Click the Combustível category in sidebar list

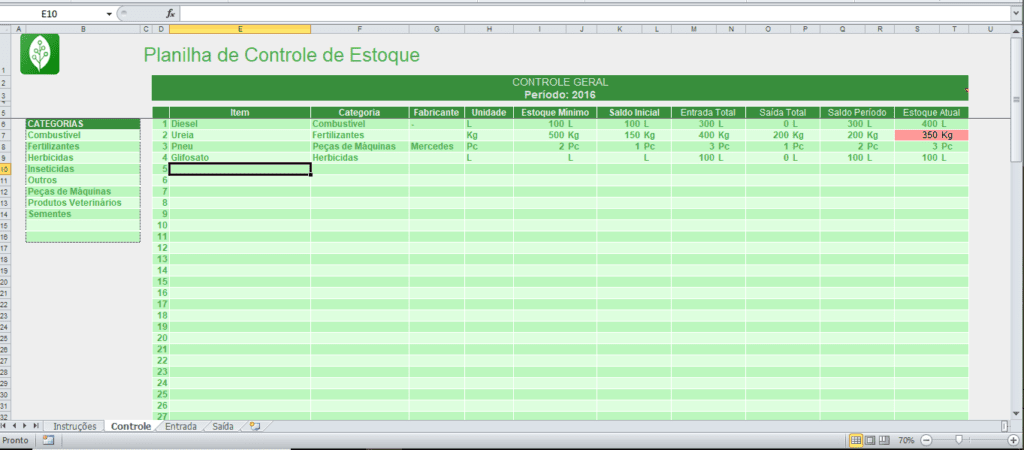[x=83, y=135]
